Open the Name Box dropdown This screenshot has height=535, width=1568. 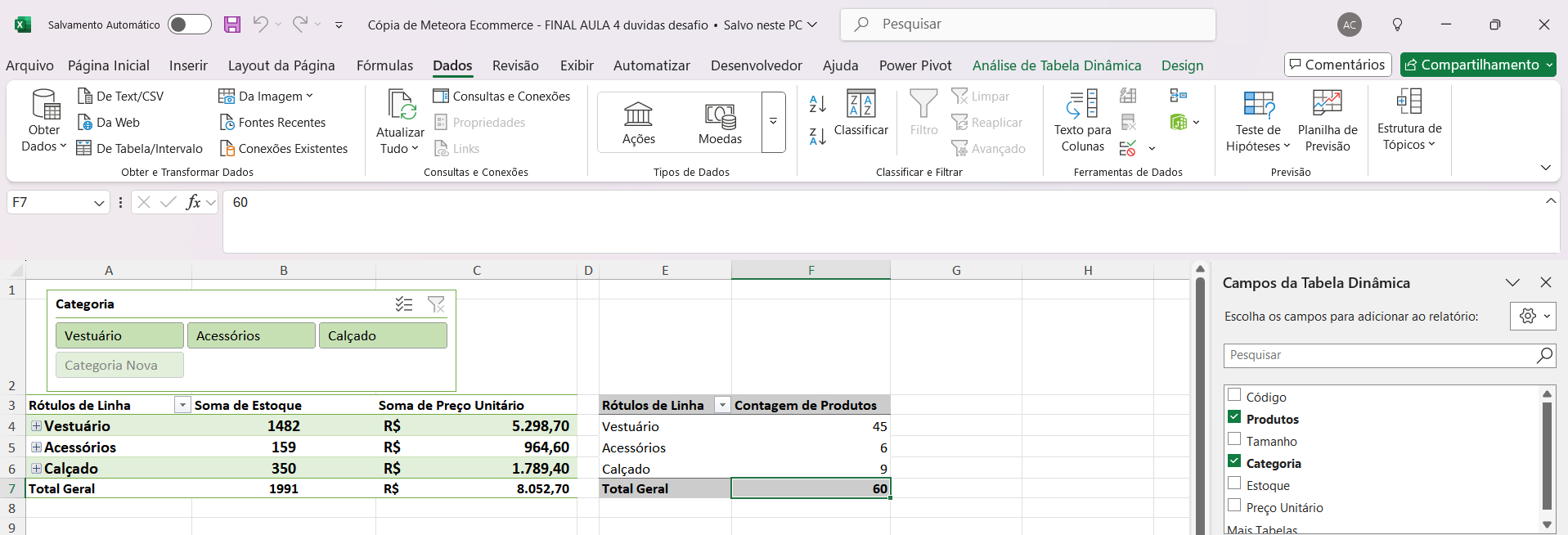tap(99, 203)
